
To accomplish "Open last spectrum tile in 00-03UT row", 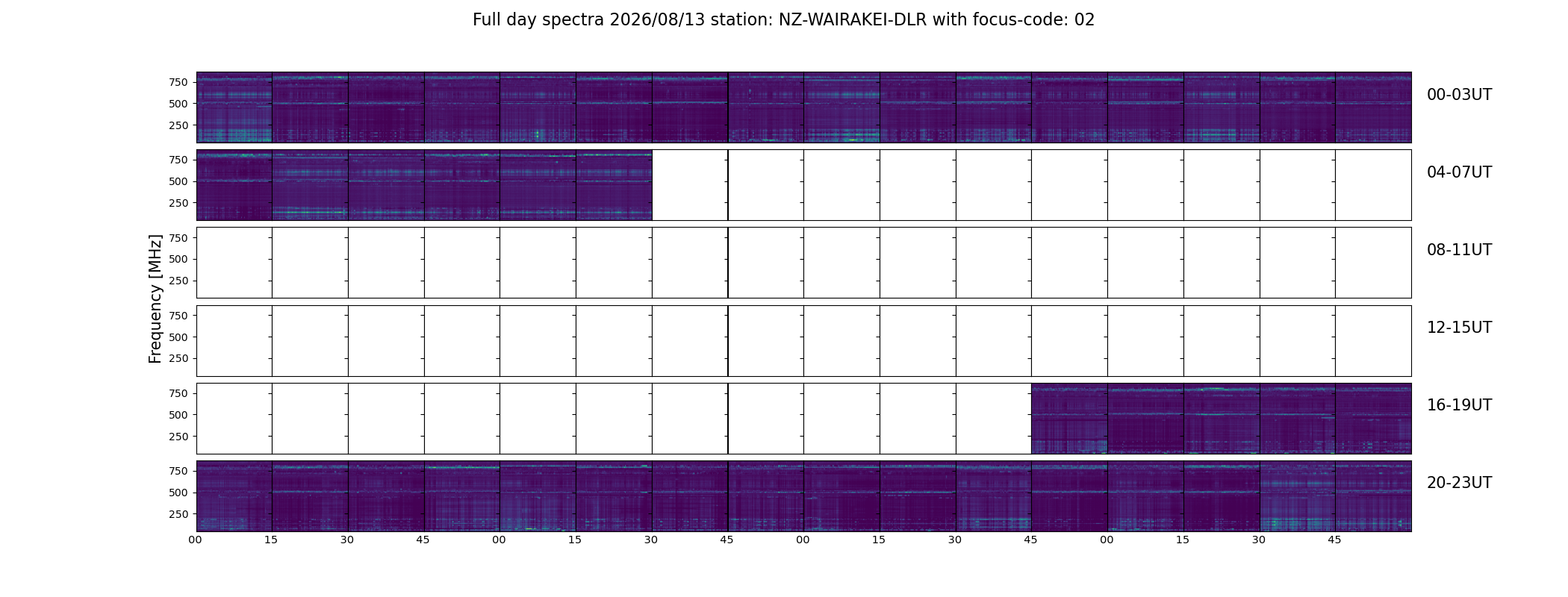I will [1373, 107].
